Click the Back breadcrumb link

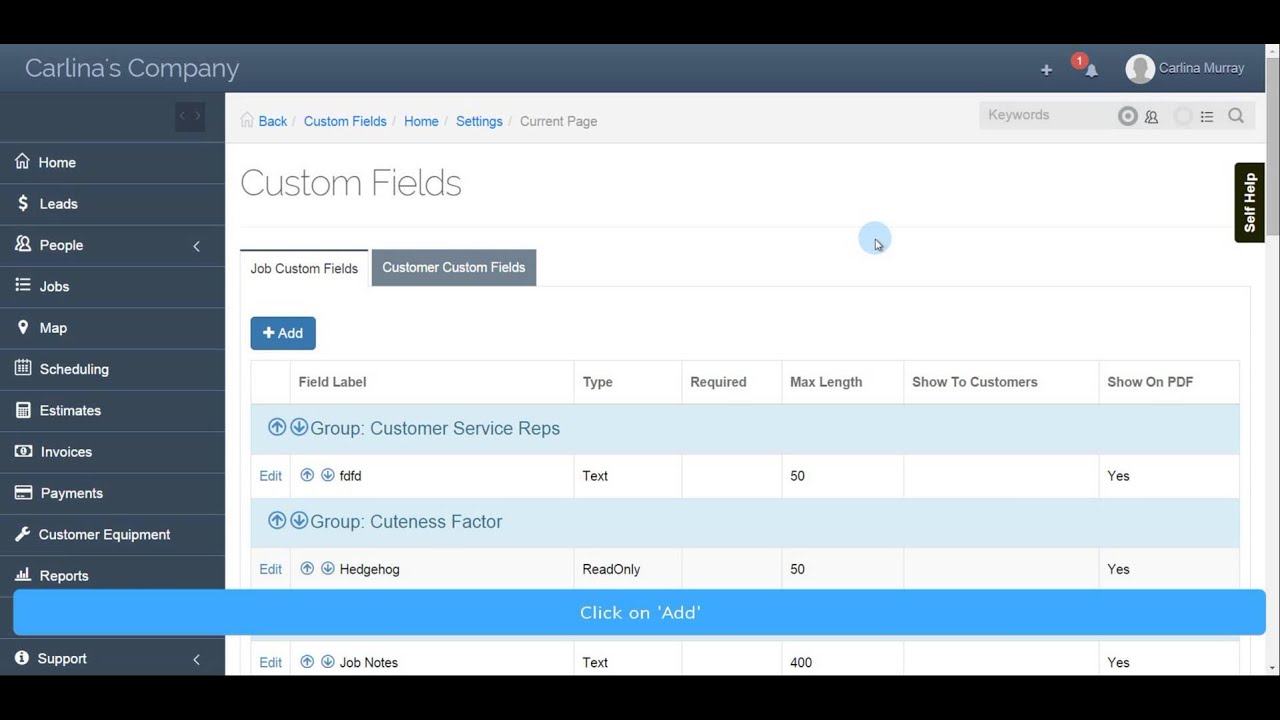click(x=272, y=121)
